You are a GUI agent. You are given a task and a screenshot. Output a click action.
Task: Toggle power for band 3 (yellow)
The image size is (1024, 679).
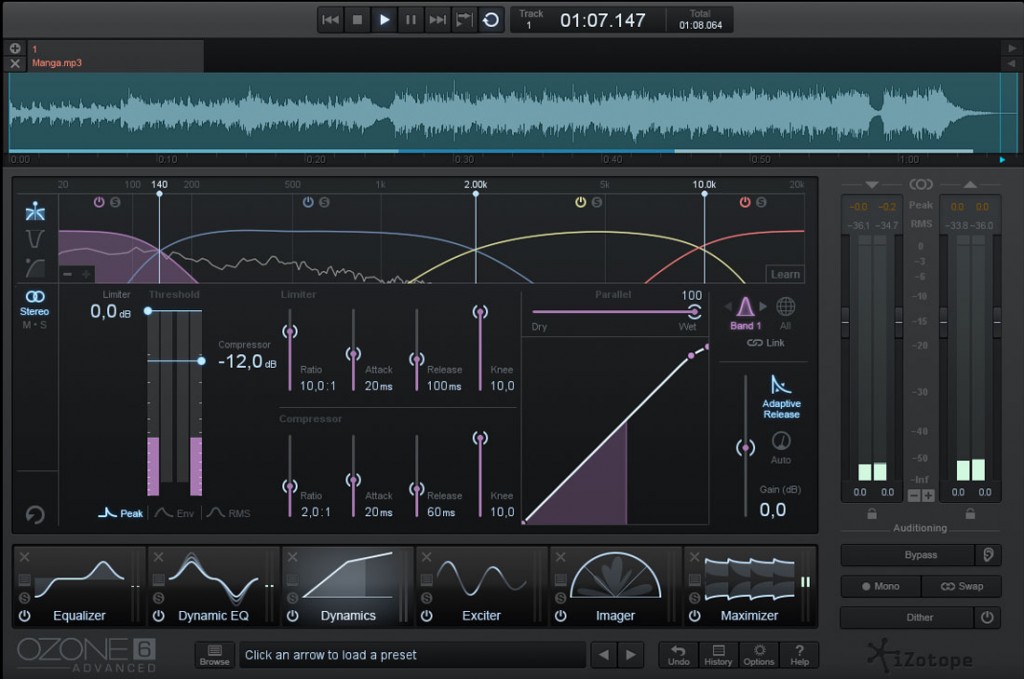[x=581, y=202]
